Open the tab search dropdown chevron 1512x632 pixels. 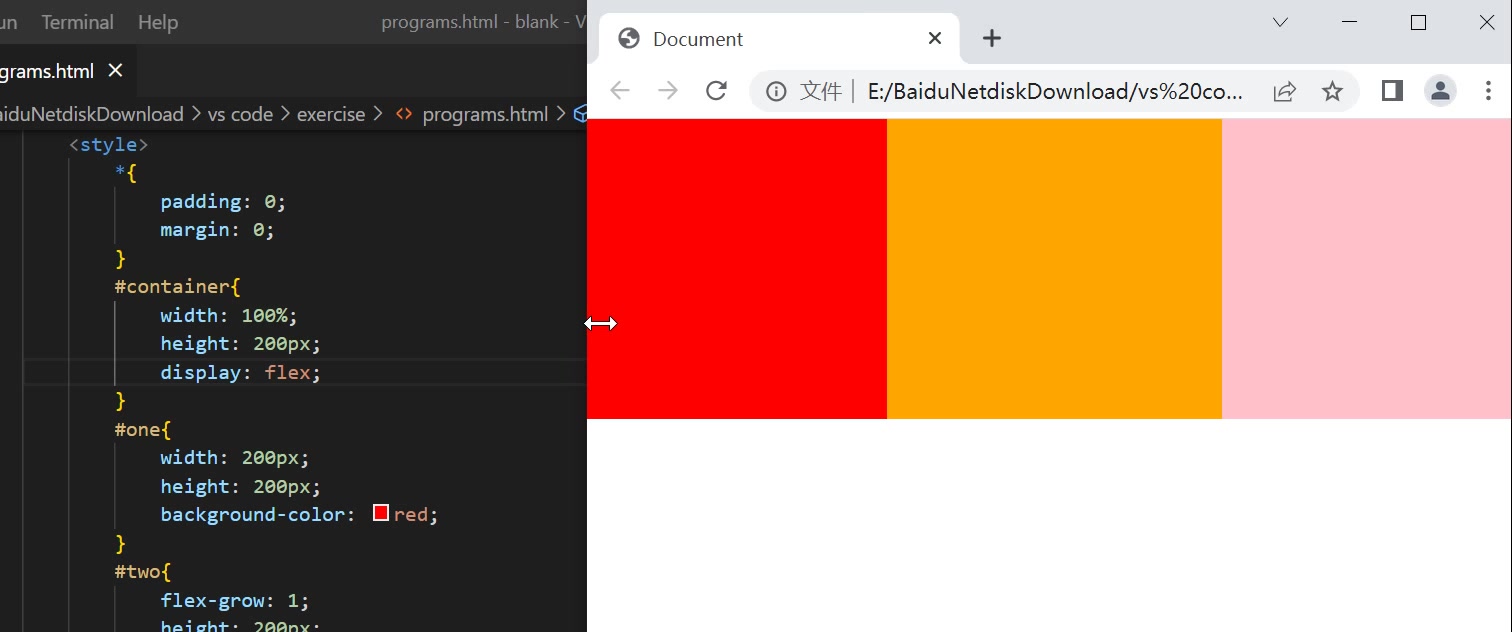click(1280, 23)
